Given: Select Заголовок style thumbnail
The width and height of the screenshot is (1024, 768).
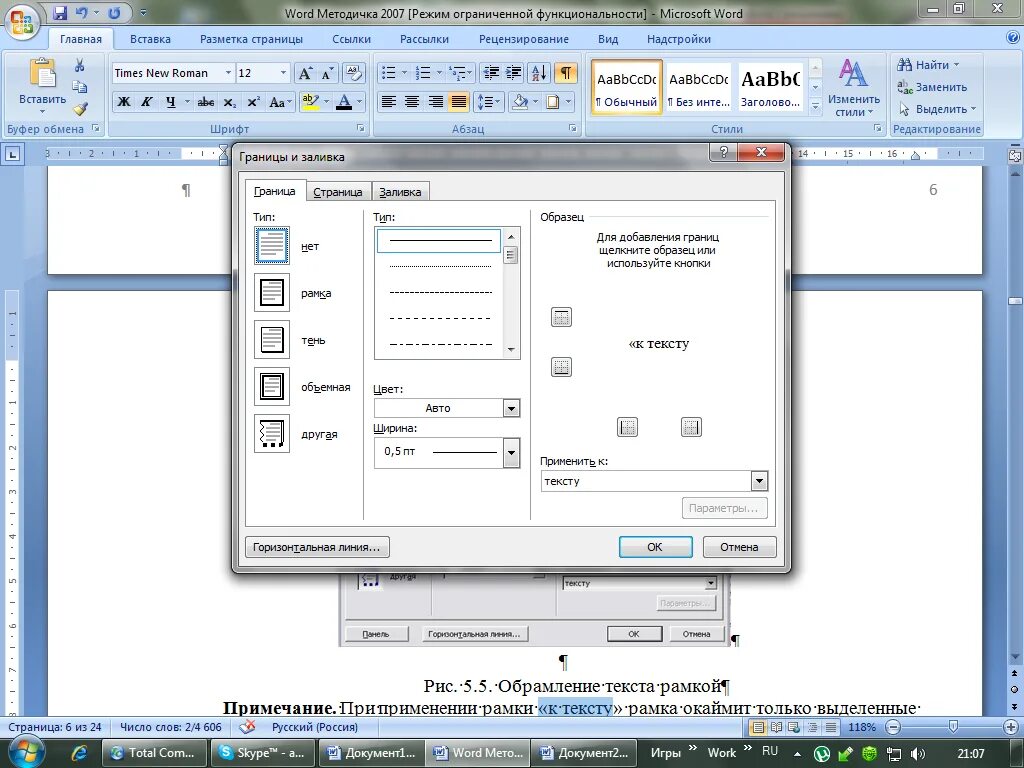Looking at the screenshot, I should 771,88.
